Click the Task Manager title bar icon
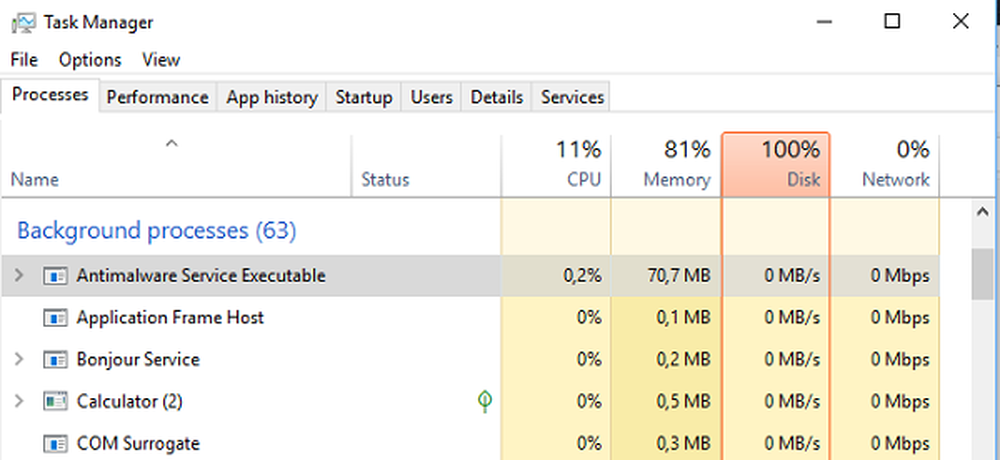Image resolution: width=1000 pixels, height=460 pixels. [23, 23]
